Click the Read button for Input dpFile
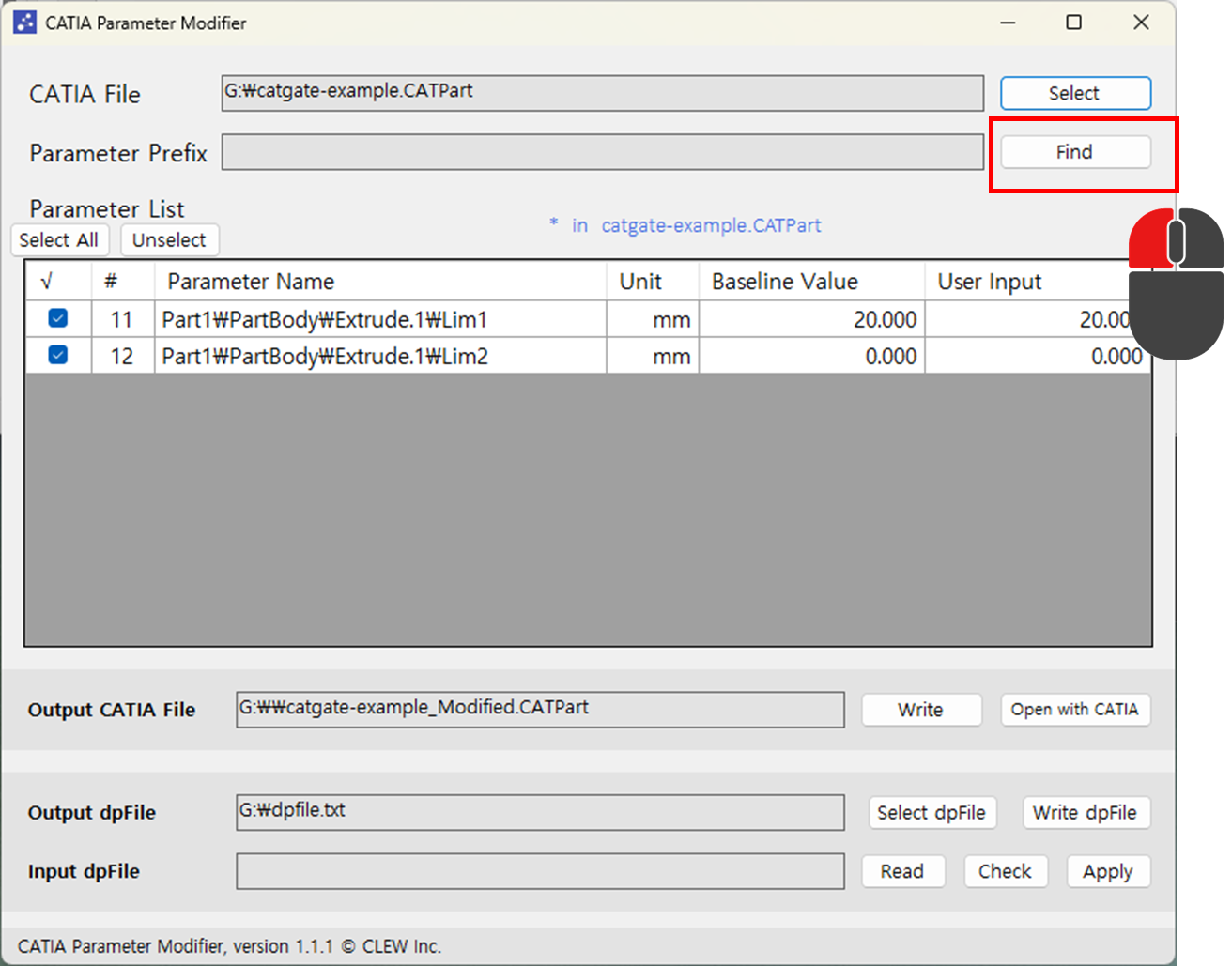Image resolution: width=1232 pixels, height=966 pixels. 902,871
